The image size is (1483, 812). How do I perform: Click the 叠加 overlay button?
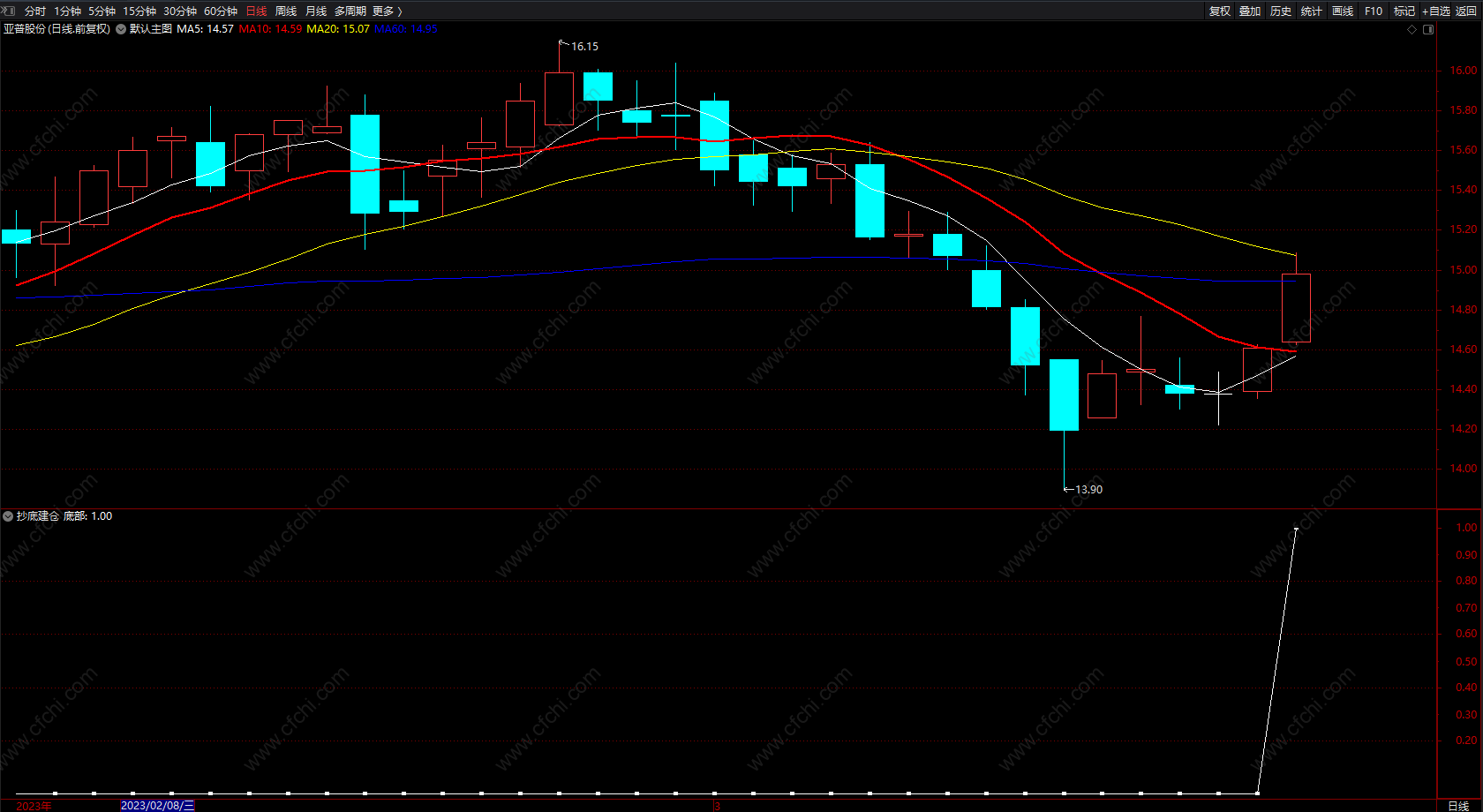(1250, 11)
